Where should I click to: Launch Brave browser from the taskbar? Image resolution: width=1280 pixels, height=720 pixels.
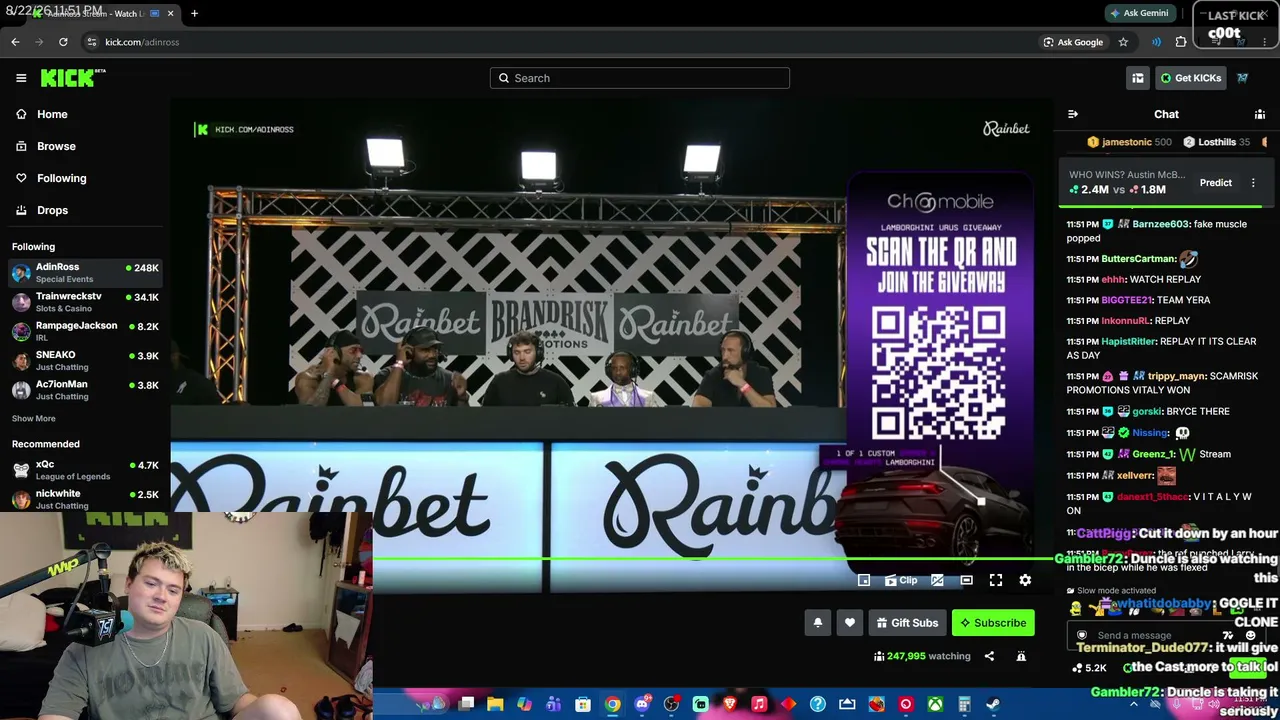pos(730,704)
